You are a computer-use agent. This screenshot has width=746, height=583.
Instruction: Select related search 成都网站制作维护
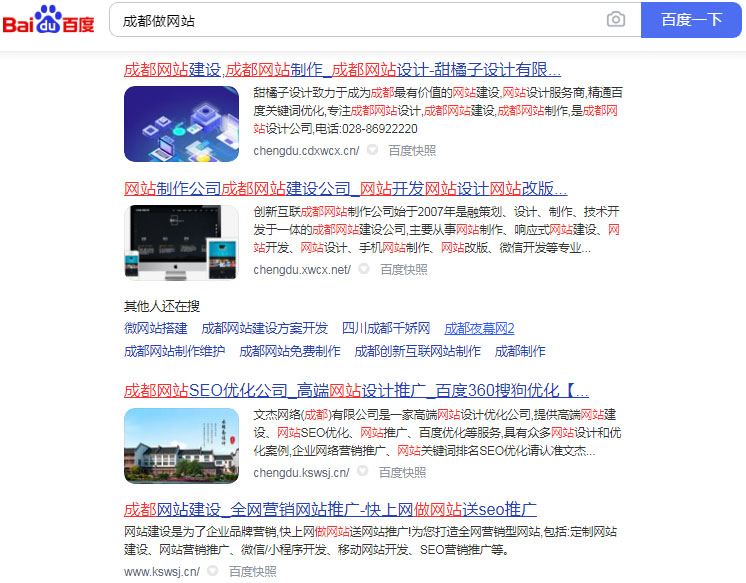tap(175, 351)
